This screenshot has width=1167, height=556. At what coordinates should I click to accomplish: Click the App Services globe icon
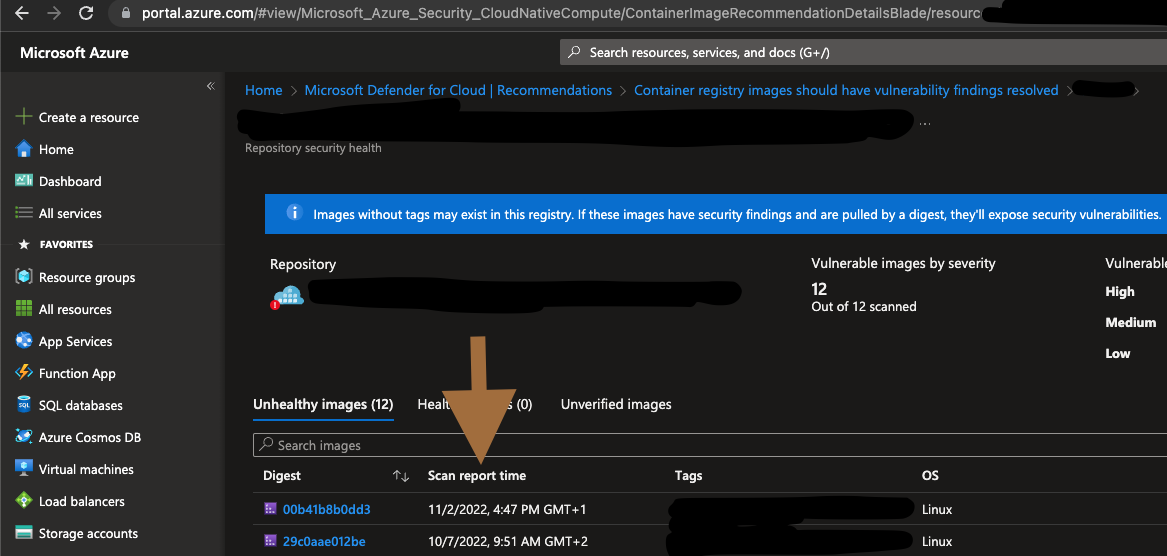click(24, 341)
